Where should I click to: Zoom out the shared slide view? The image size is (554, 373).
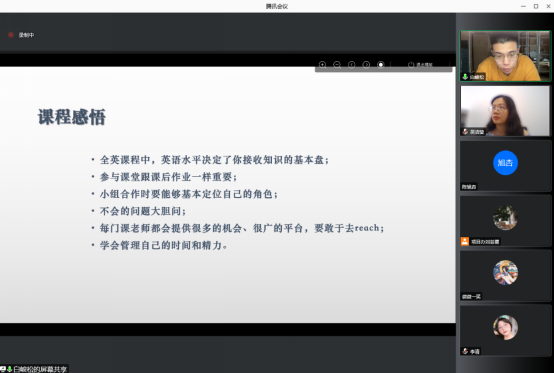point(337,65)
